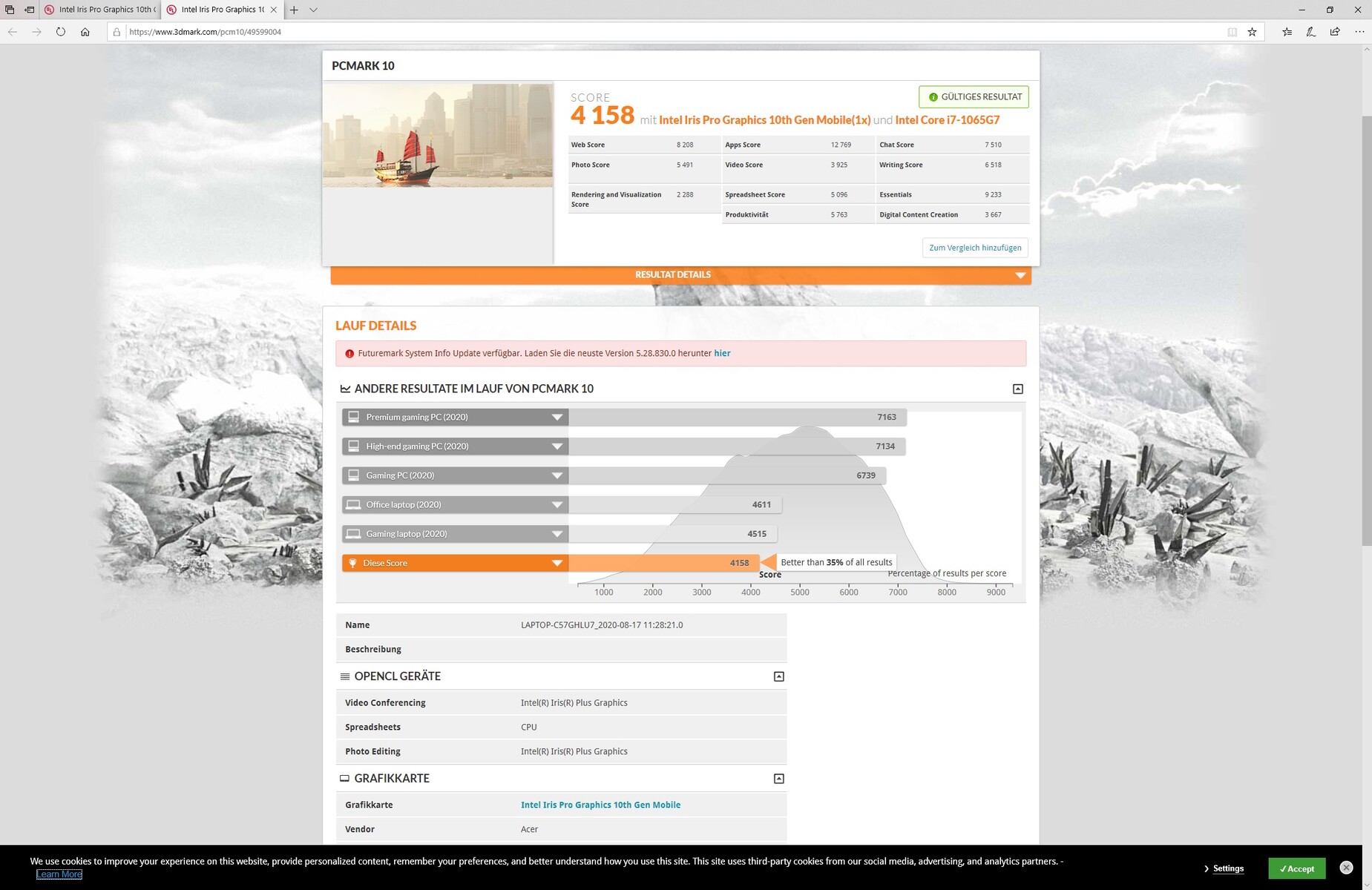
Task: Open Intel Iris Pro Graphics 10th Gen Mobile link in Grafikkarte row
Action: [x=600, y=805]
